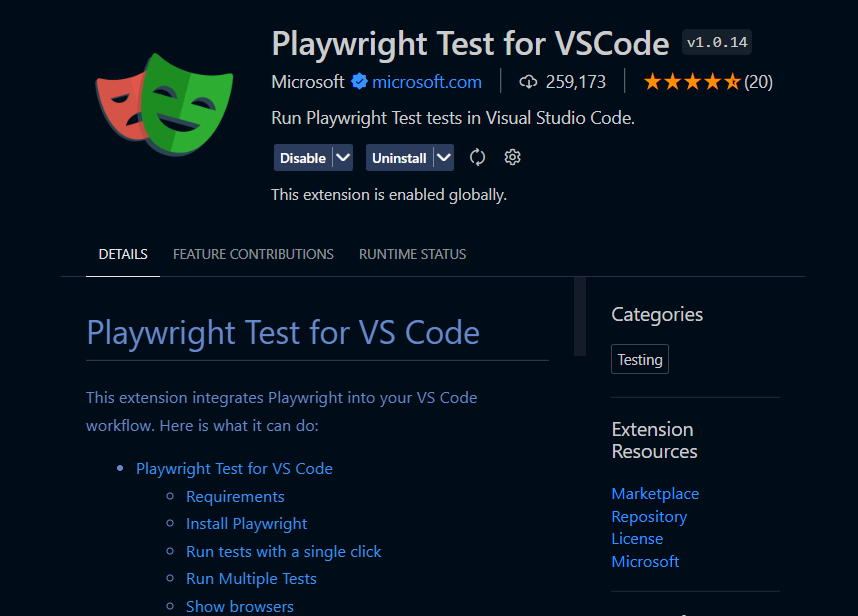Select the Testing category tag
Image resolution: width=858 pixels, height=616 pixels.
tap(640, 359)
